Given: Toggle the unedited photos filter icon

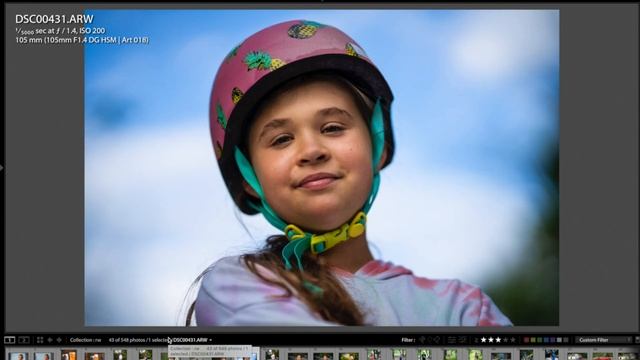Looking at the screenshot, I should pyautogui.click(x=462, y=340).
